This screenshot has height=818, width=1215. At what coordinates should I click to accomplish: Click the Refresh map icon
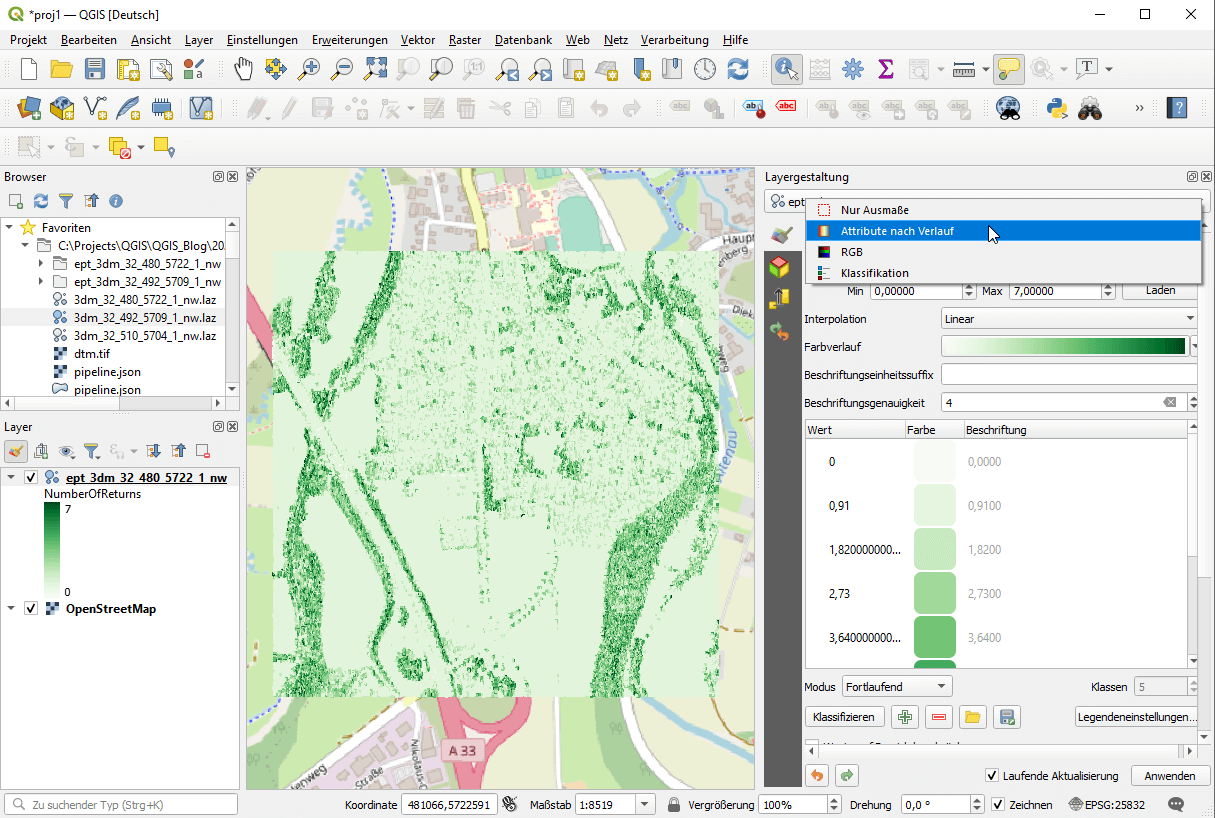738,69
